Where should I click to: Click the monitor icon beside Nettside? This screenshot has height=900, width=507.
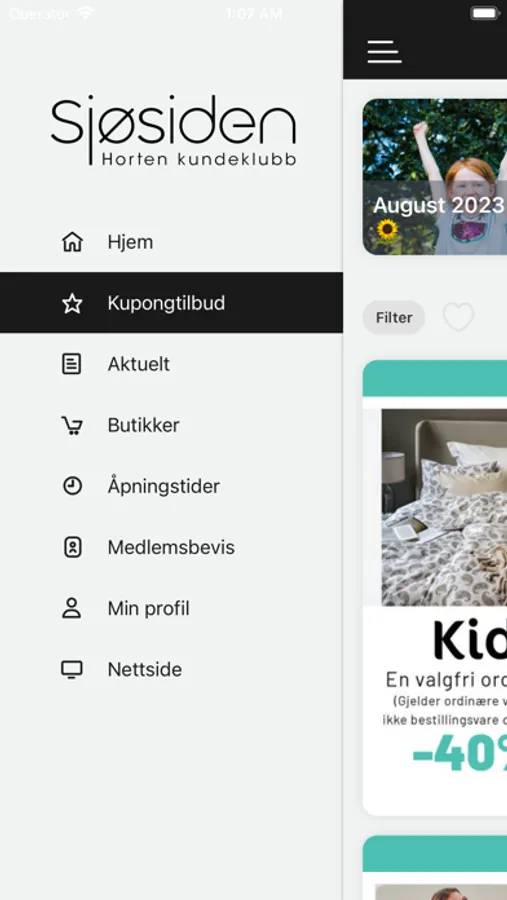coord(72,669)
